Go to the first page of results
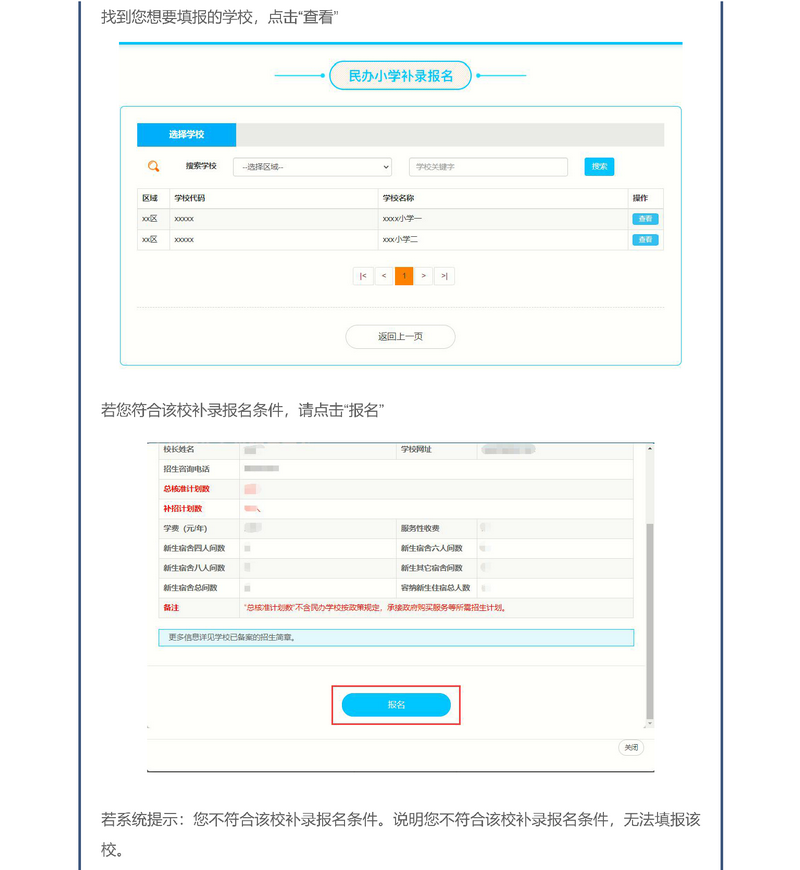Viewport: 800px width, 870px height. [x=363, y=276]
